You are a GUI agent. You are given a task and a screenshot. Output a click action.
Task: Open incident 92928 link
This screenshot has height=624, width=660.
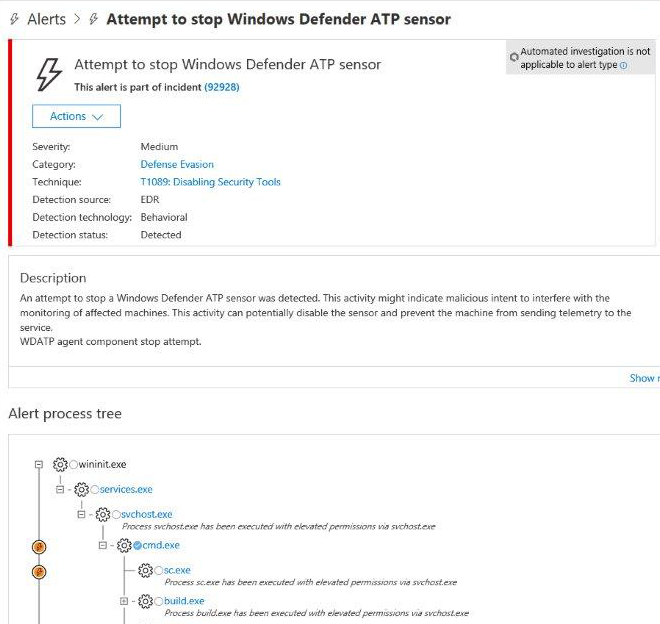pyautogui.click(x=221, y=87)
